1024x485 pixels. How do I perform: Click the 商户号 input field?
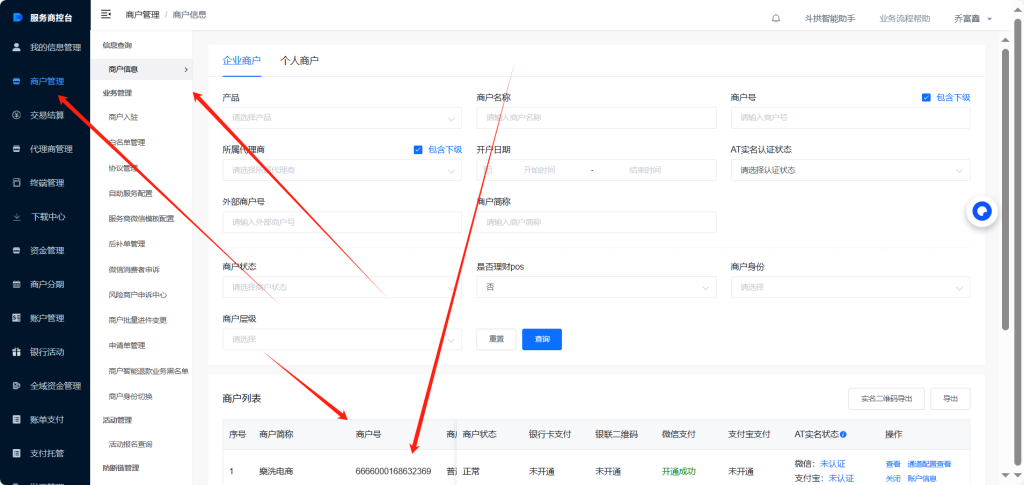(x=850, y=118)
